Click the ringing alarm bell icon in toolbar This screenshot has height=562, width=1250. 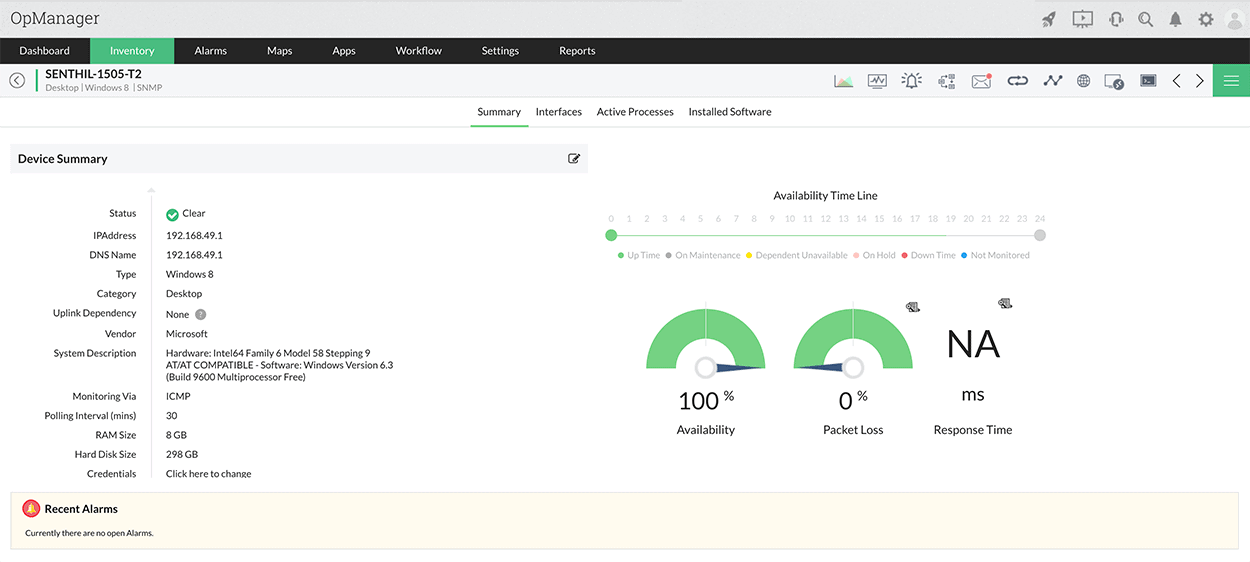pyautogui.click(x=911, y=81)
